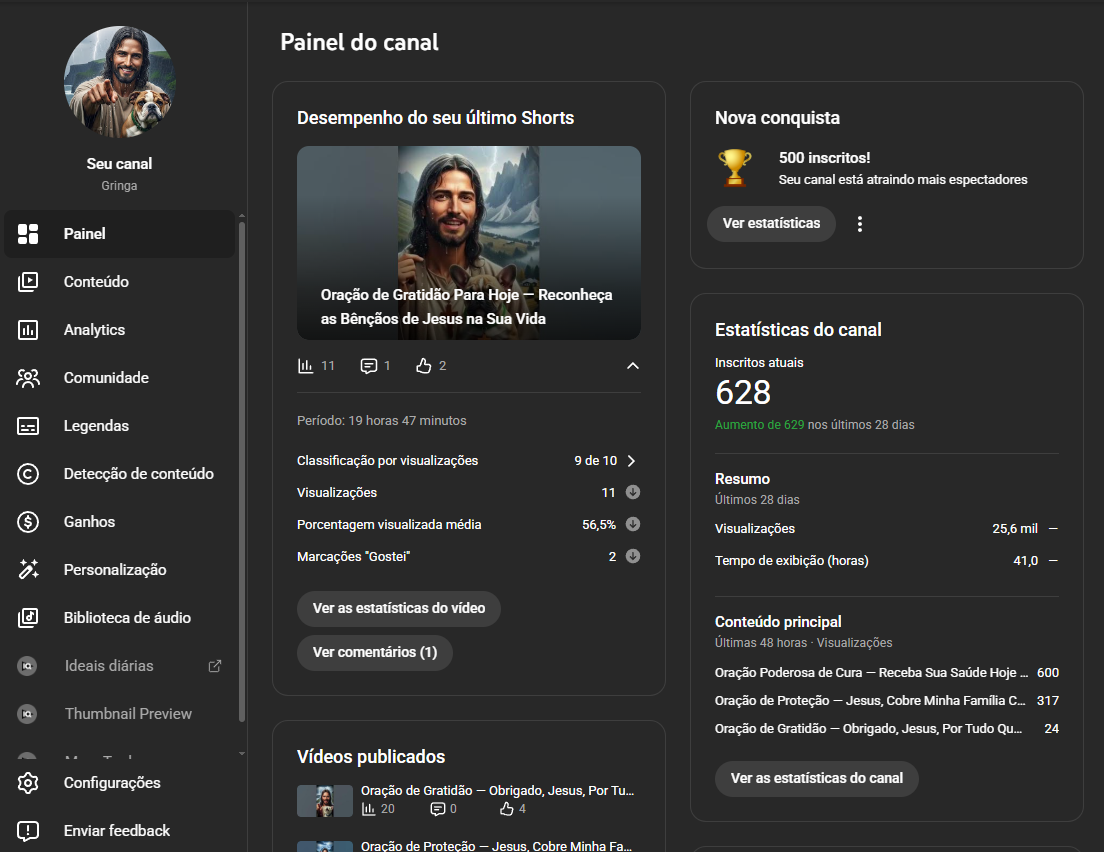Click the down-arrow icon beside Porcentagem visualizada média
The image size is (1104, 852).
[633, 524]
